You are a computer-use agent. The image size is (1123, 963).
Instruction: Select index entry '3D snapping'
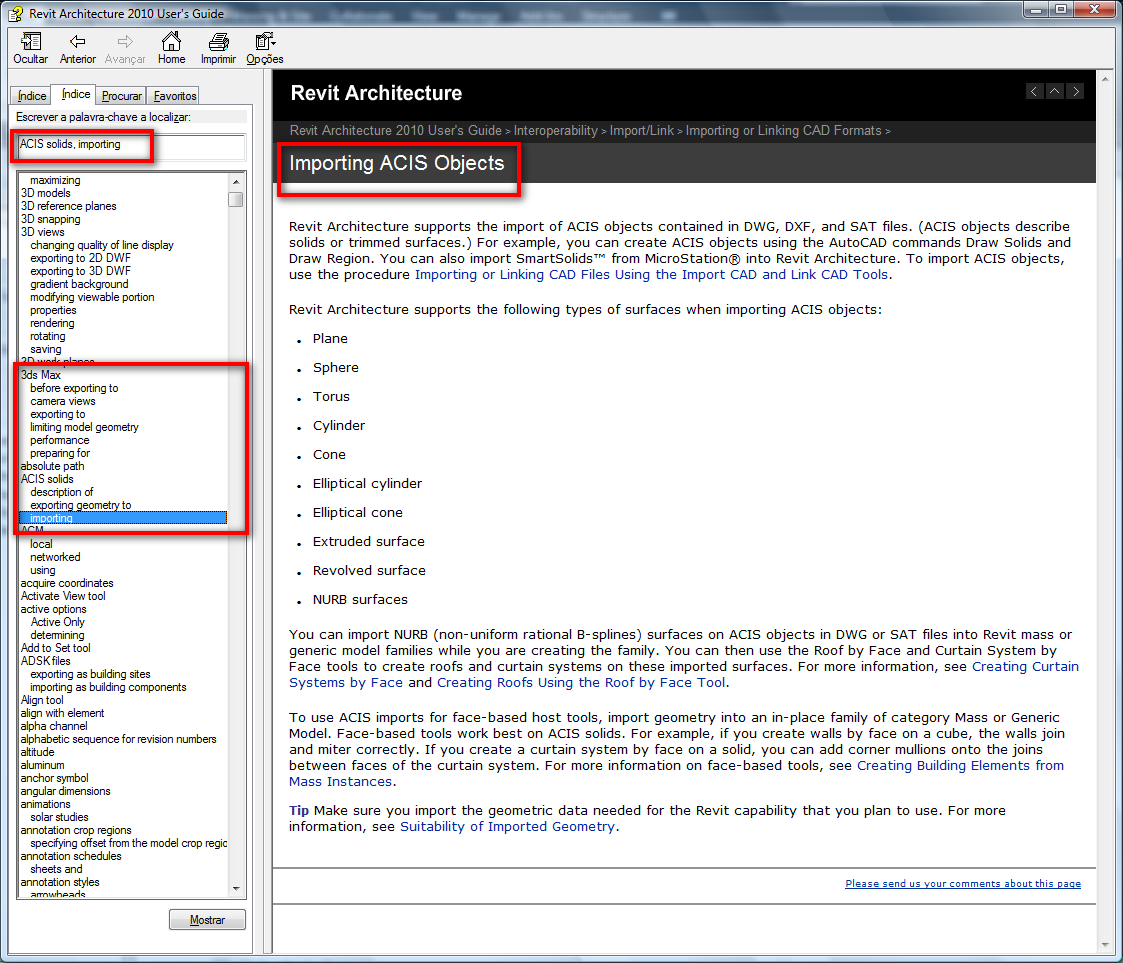click(50, 219)
